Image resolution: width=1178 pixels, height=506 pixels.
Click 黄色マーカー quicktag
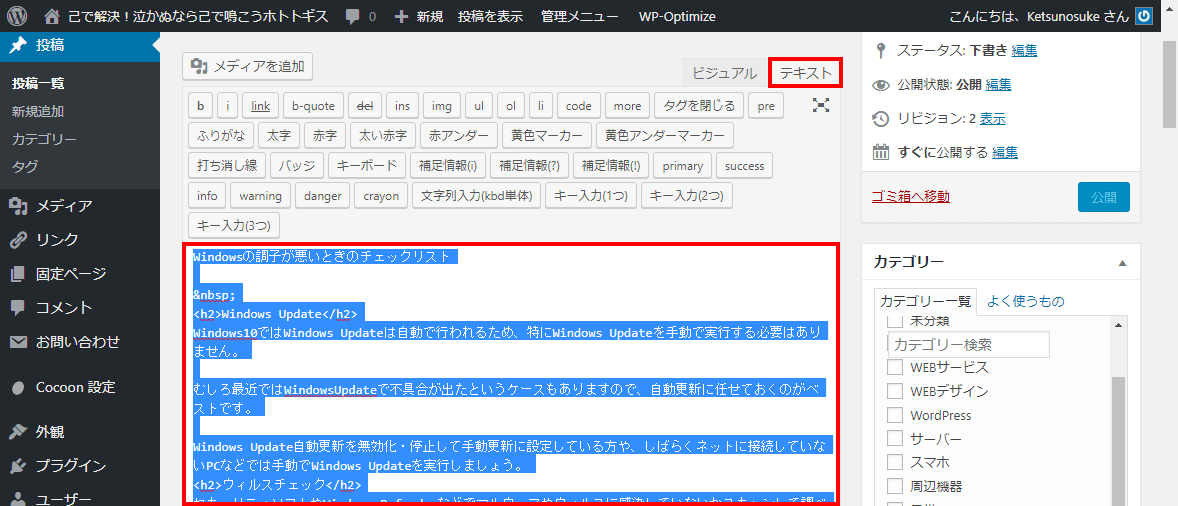[546, 136]
